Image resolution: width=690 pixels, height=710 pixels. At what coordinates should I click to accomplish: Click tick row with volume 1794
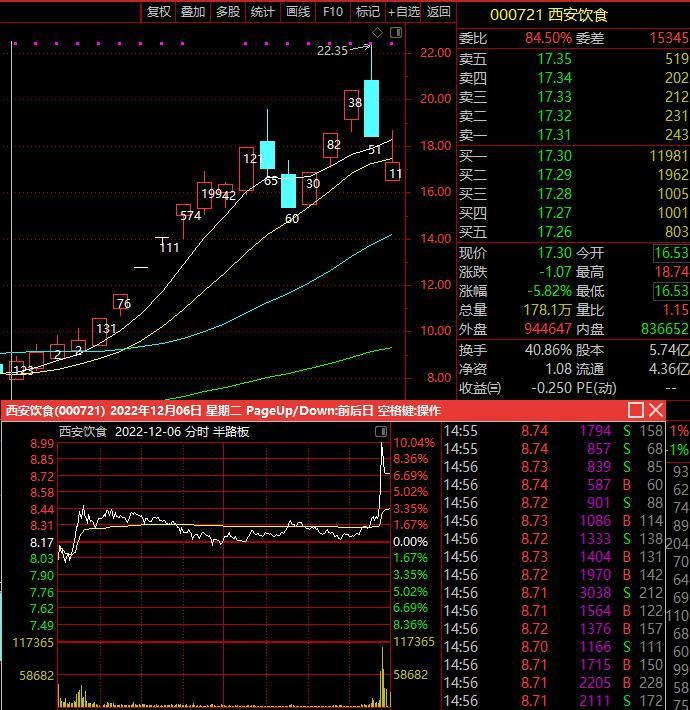click(553, 431)
